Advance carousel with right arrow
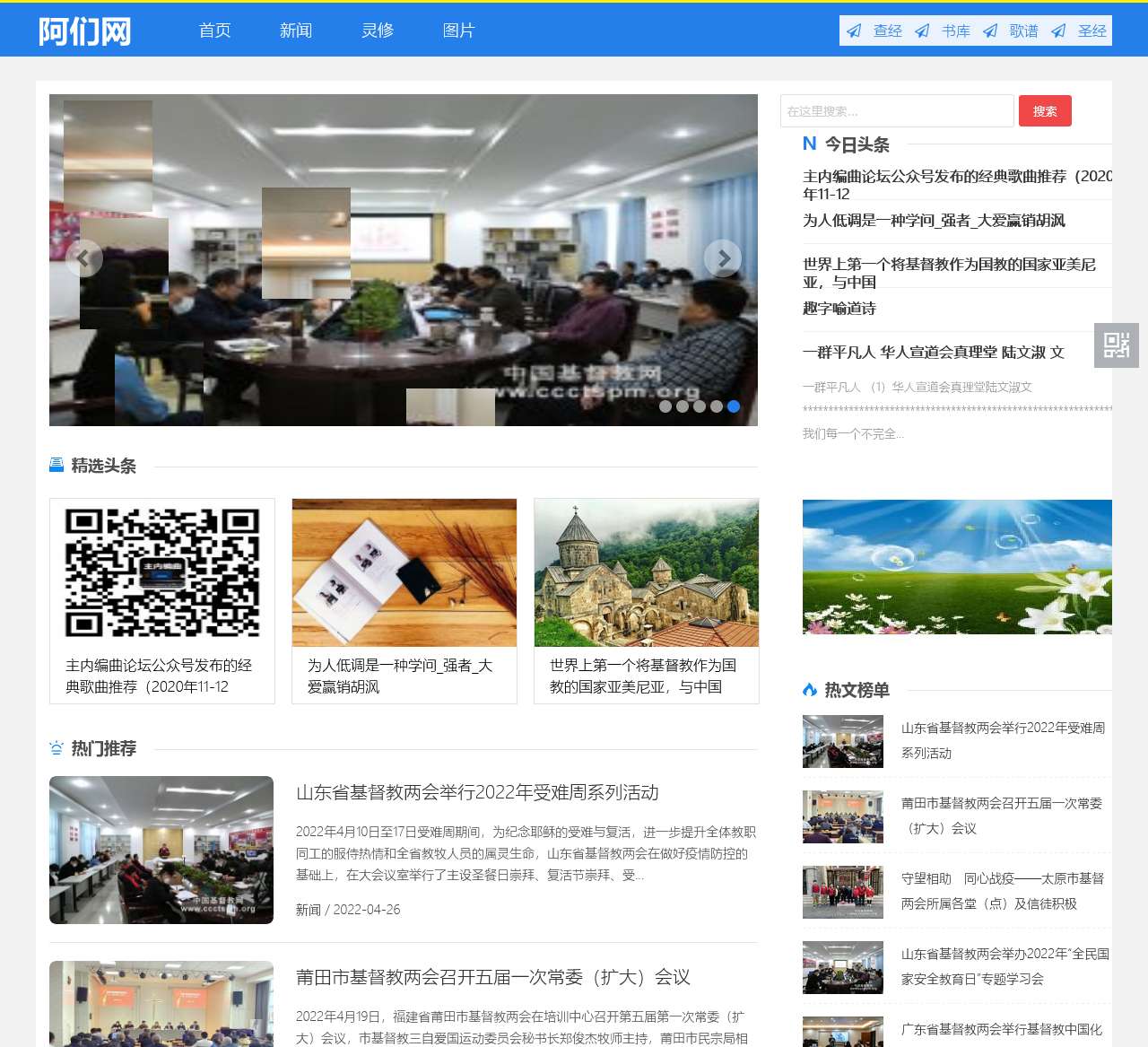The width and height of the screenshot is (1148, 1047). tap(723, 258)
